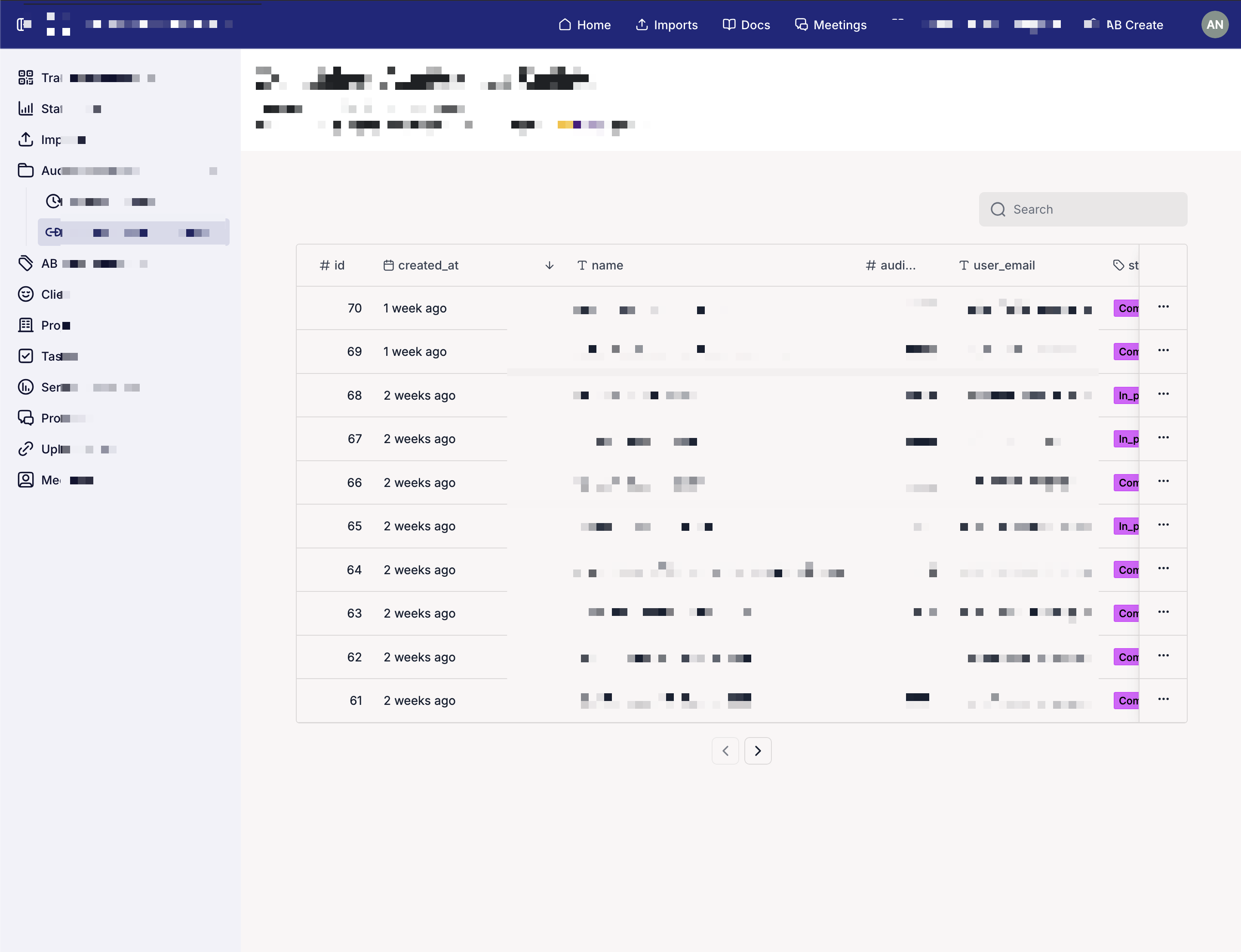Click the clock history icon under Aud folder

(54, 201)
